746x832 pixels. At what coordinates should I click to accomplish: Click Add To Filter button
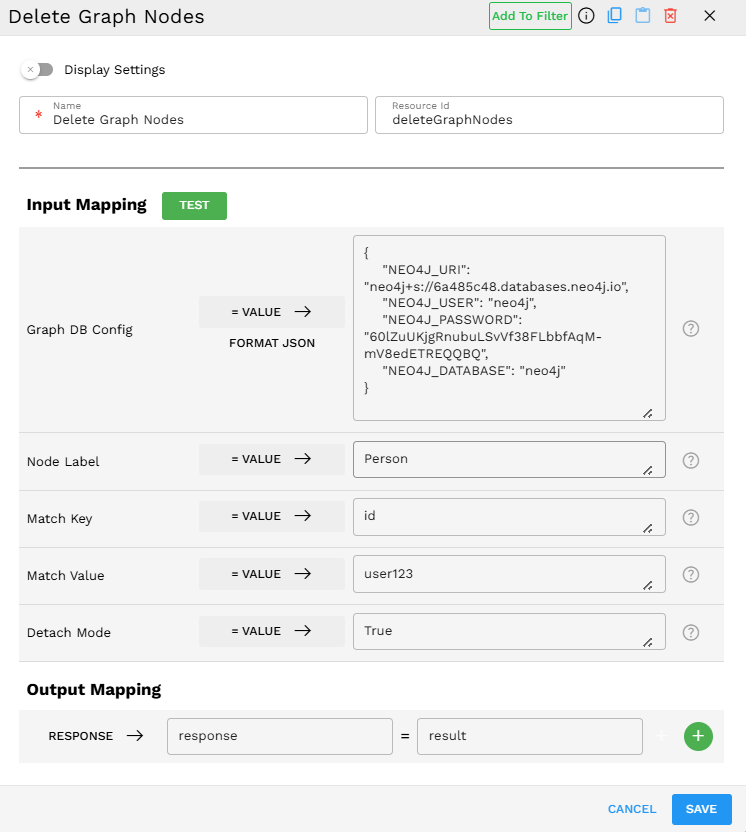(x=530, y=16)
